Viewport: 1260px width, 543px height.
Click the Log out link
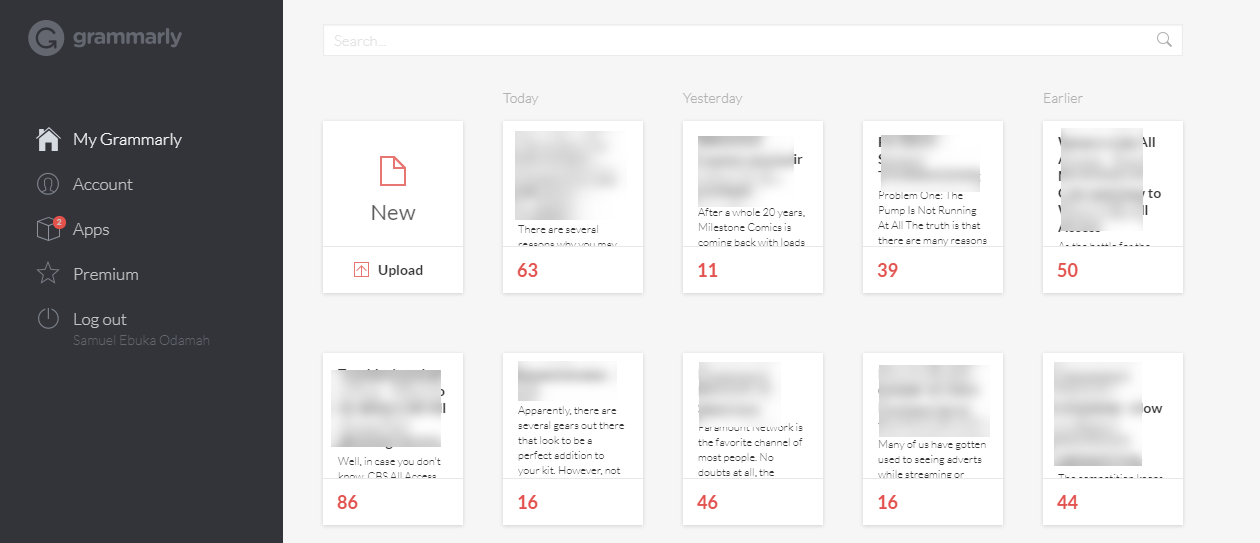[x=100, y=319]
